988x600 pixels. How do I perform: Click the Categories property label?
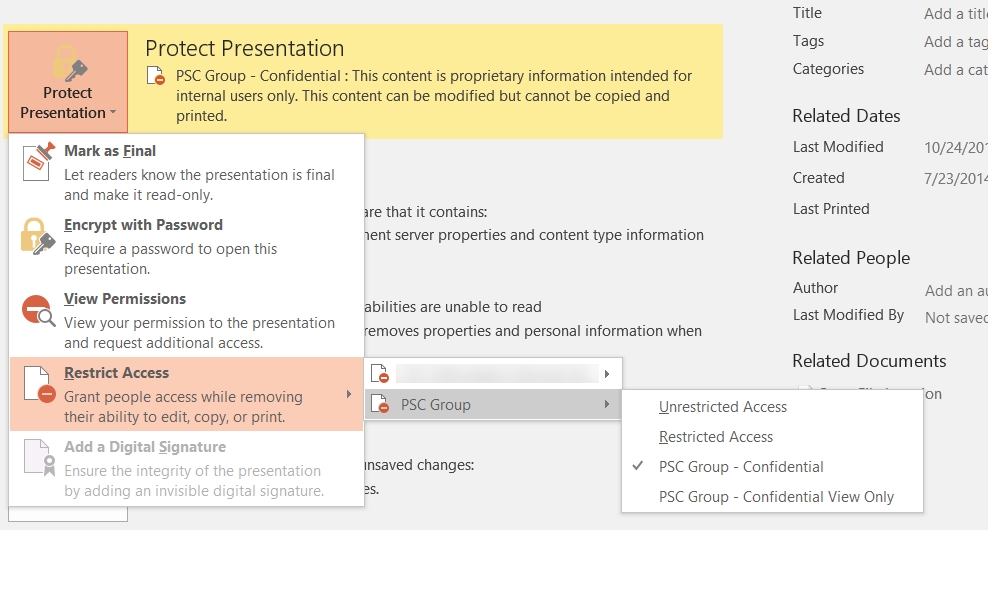828,69
